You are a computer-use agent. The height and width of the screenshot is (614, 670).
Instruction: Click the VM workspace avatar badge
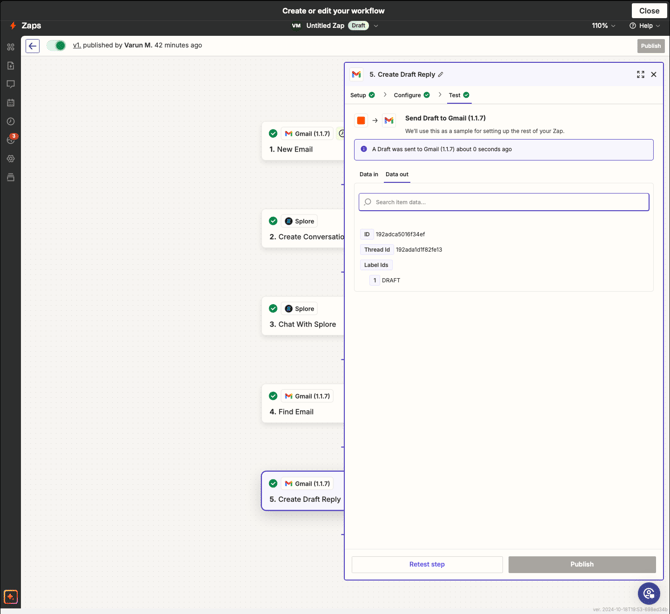296,26
